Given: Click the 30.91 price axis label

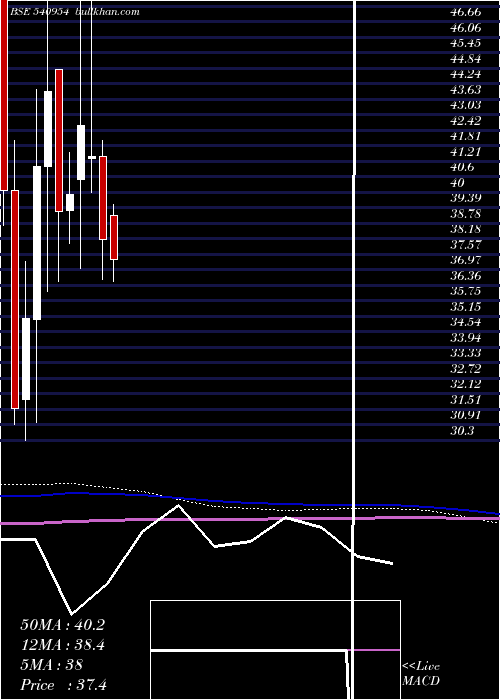Looking at the screenshot, I should point(466,415).
